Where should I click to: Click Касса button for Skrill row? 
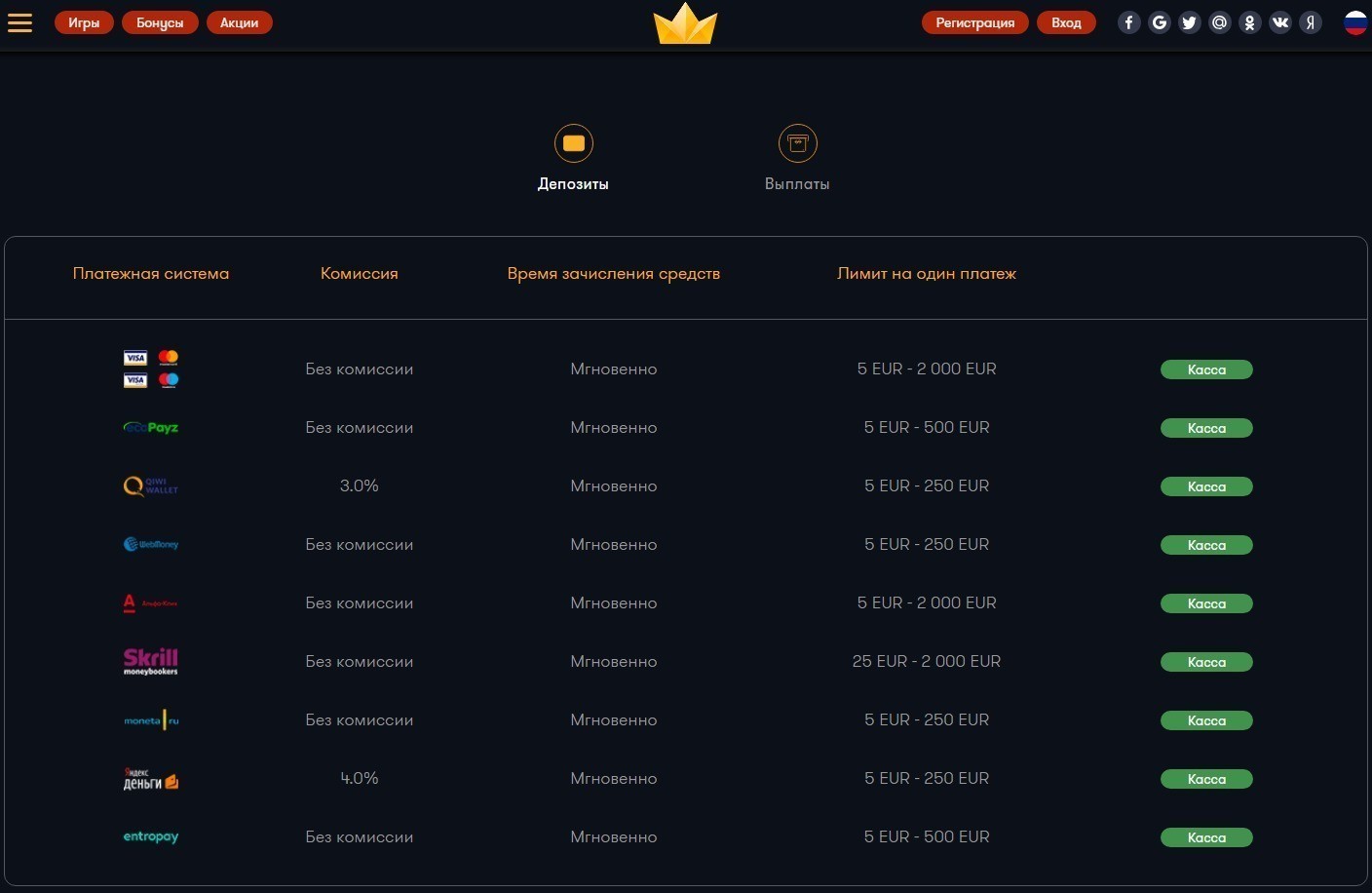(1206, 662)
